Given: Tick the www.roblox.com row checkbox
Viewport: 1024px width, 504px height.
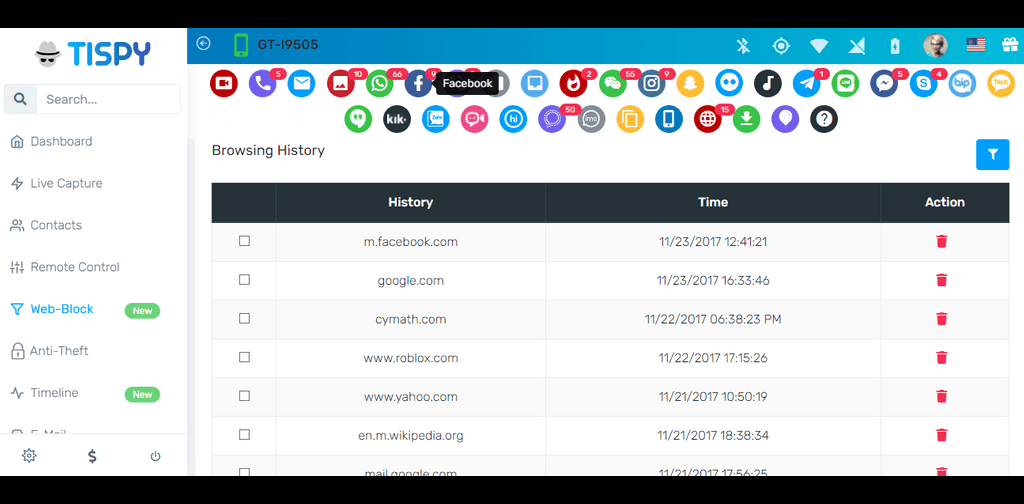Looking at the screenshot, I should tap(244, 357).
